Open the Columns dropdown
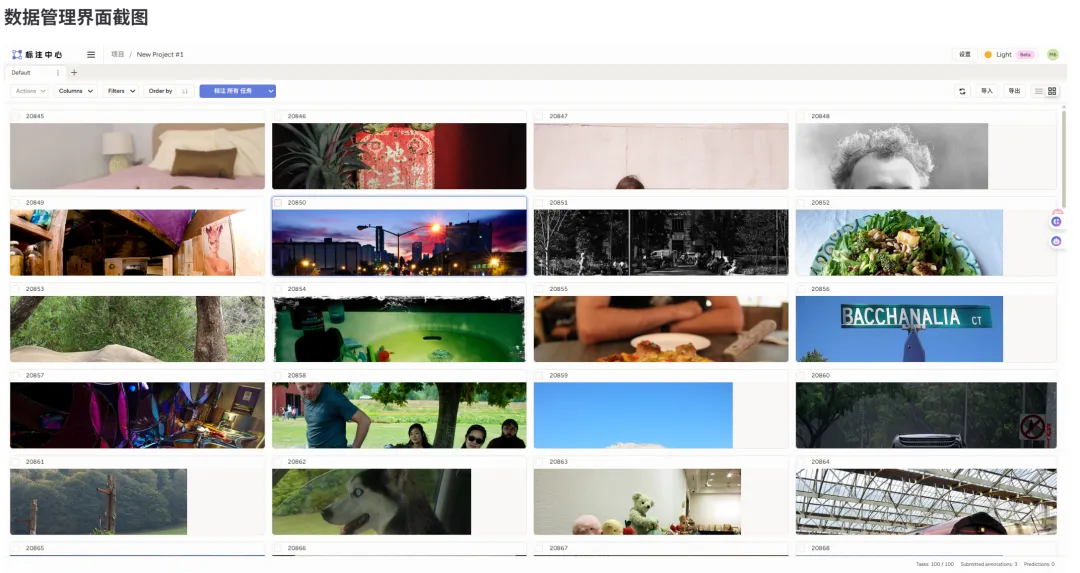 click(75, 91)
